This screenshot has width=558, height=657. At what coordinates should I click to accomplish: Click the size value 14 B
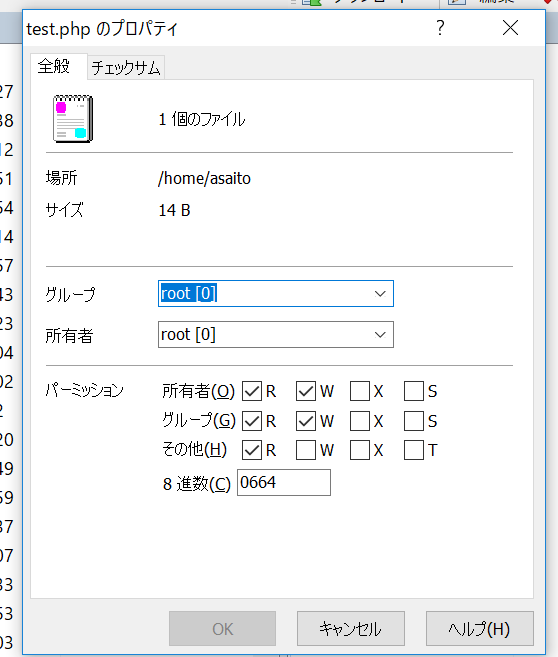click(174, 210)
